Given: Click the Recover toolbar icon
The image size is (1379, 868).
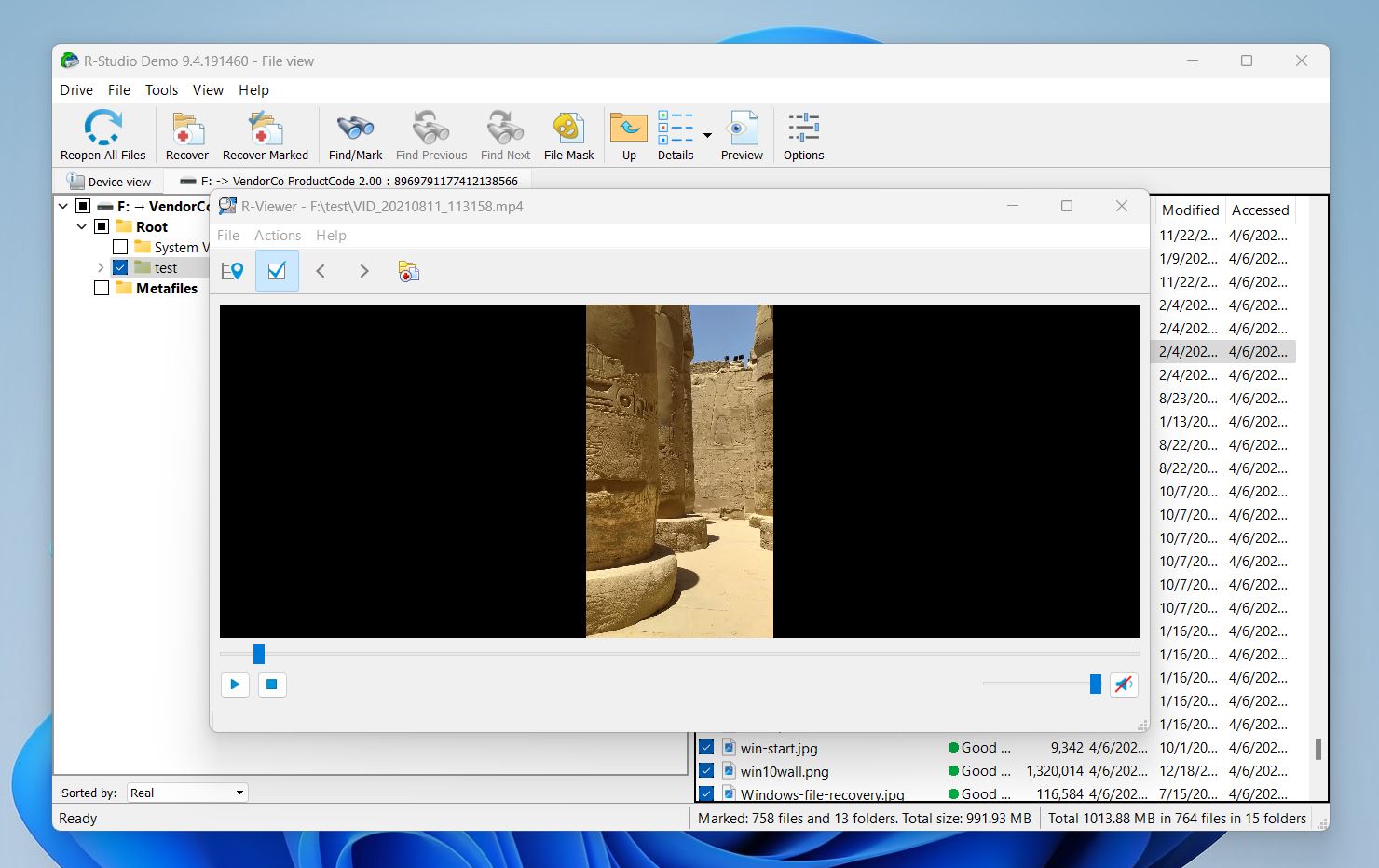Looking at the screenshot, I should 186,136.
